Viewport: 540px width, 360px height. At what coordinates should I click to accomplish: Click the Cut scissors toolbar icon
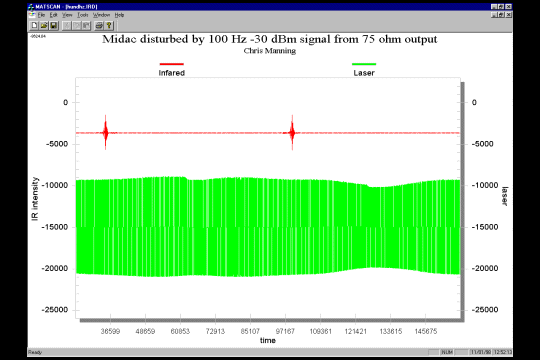click(67, 25)
